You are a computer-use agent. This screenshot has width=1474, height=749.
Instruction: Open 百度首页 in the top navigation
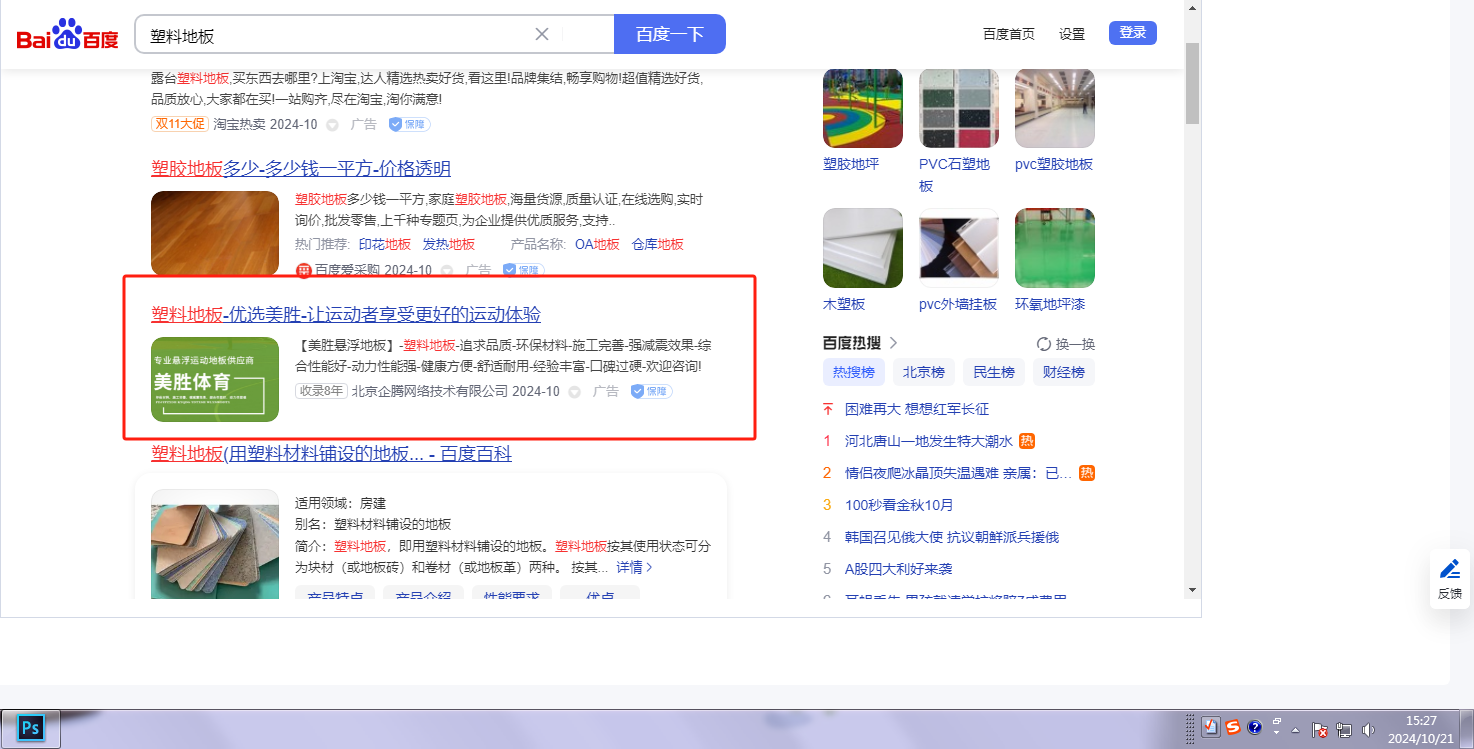click(1009, 34)
